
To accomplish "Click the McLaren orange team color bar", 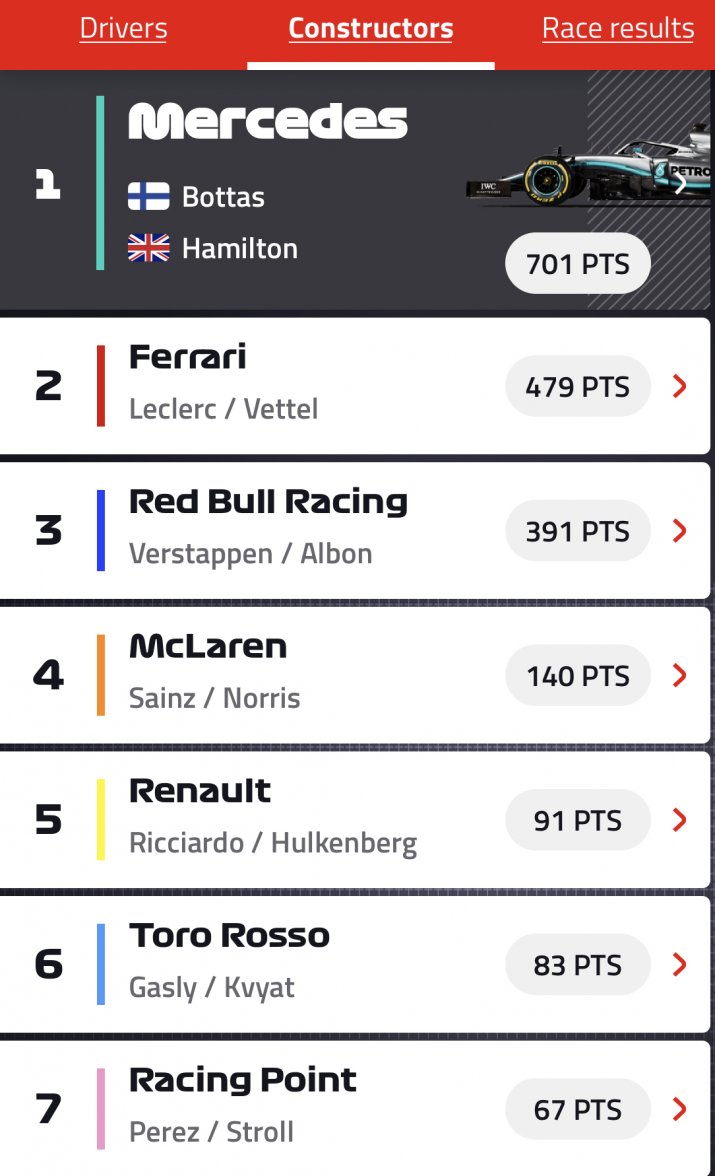I will coord(101,675).
